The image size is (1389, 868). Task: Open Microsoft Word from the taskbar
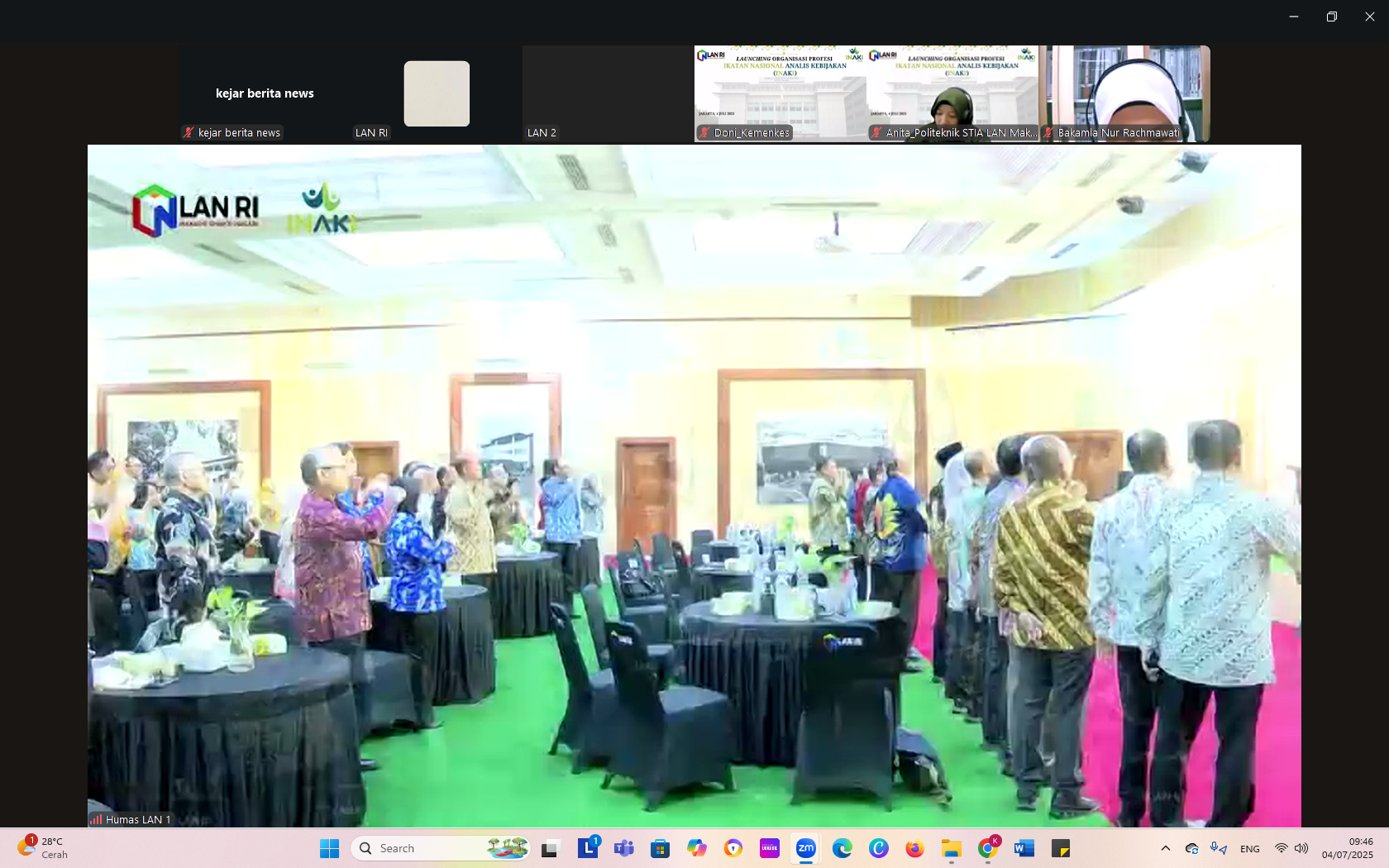(x=1024, y=848)
